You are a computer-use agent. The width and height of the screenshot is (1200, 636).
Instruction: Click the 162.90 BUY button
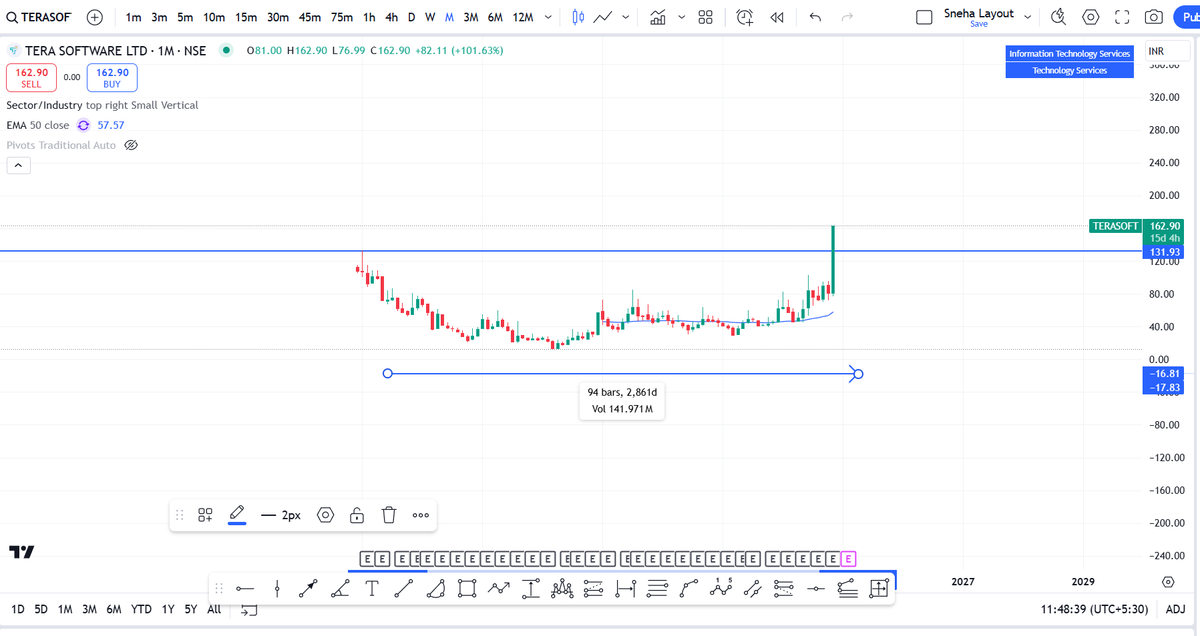pos(112,78)
